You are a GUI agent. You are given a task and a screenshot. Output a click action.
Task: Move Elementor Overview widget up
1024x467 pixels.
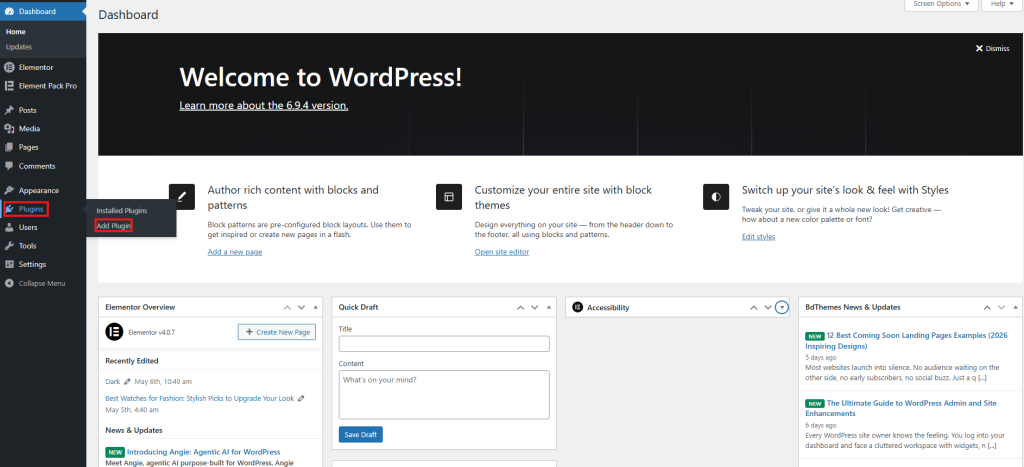pos(287,307)
